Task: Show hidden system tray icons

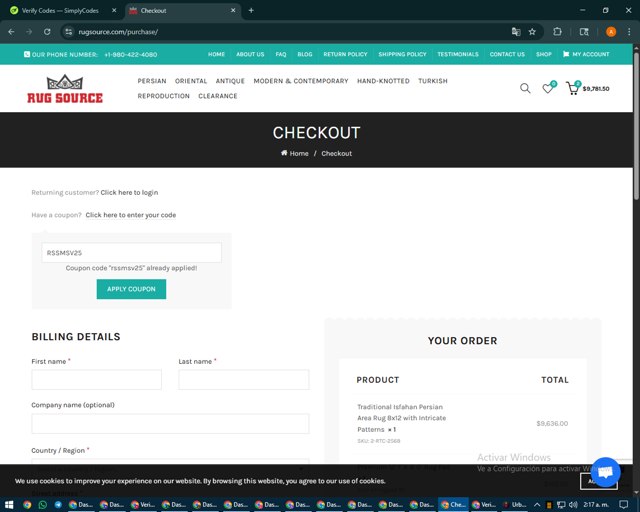Action: coord(537,505)
